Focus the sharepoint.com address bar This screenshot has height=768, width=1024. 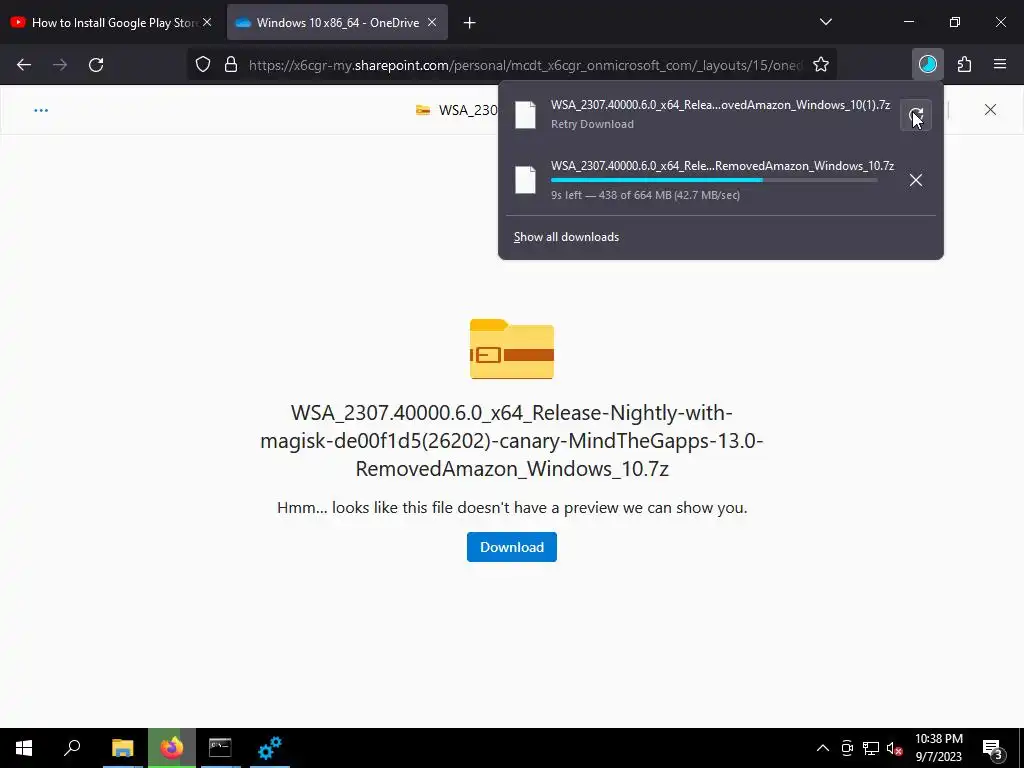526,65
